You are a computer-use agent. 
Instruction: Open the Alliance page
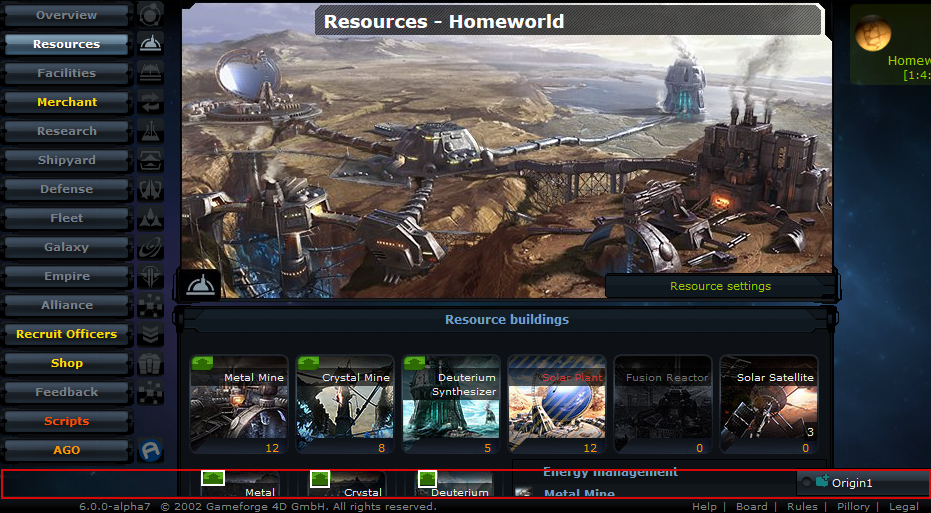(x=66, y=305)
